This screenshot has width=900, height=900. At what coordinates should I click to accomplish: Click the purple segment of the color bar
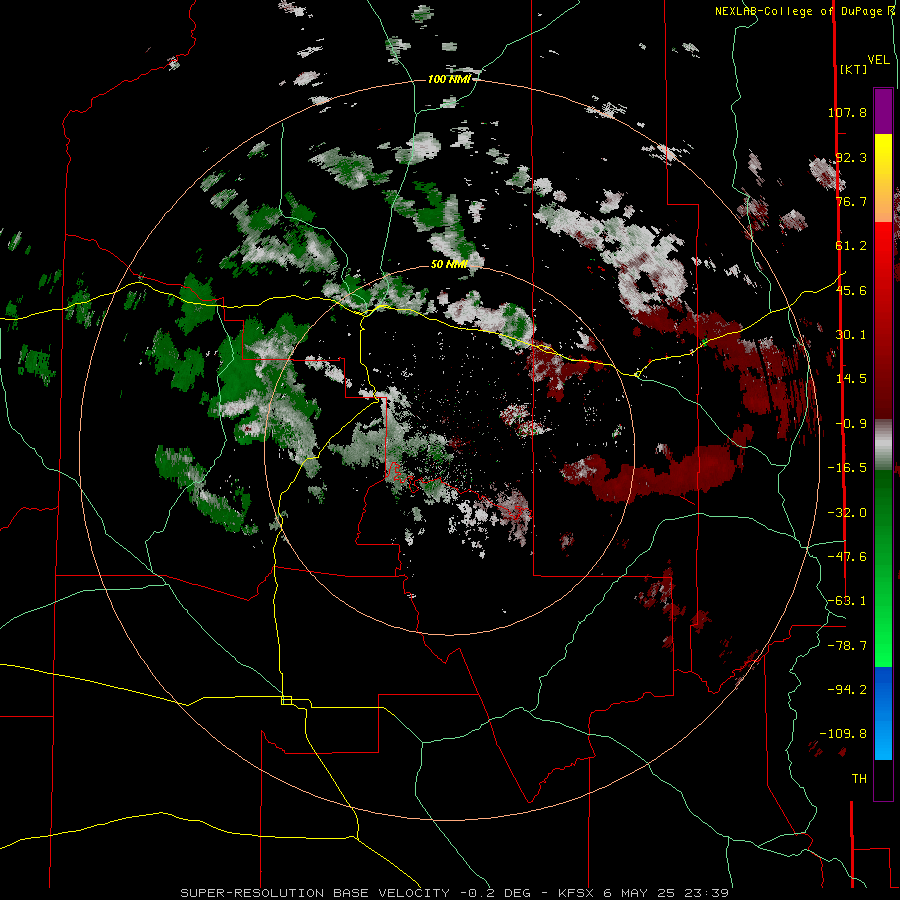pyautogui.click(x=883, y=111)
